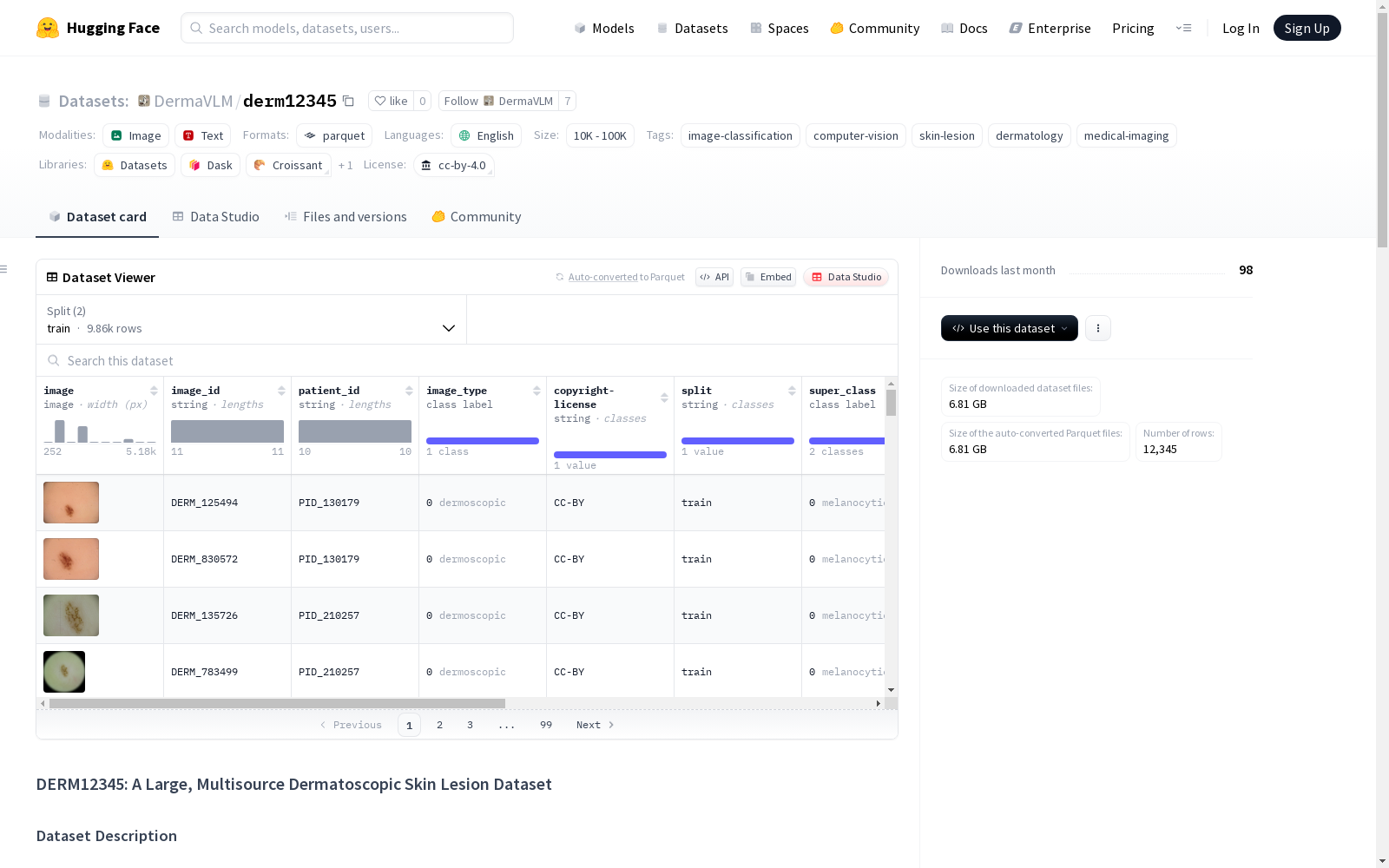Open the API button in Dataset Viewer
The height and width of the screenshot is (868, 1389).
(x=714, y=277)
